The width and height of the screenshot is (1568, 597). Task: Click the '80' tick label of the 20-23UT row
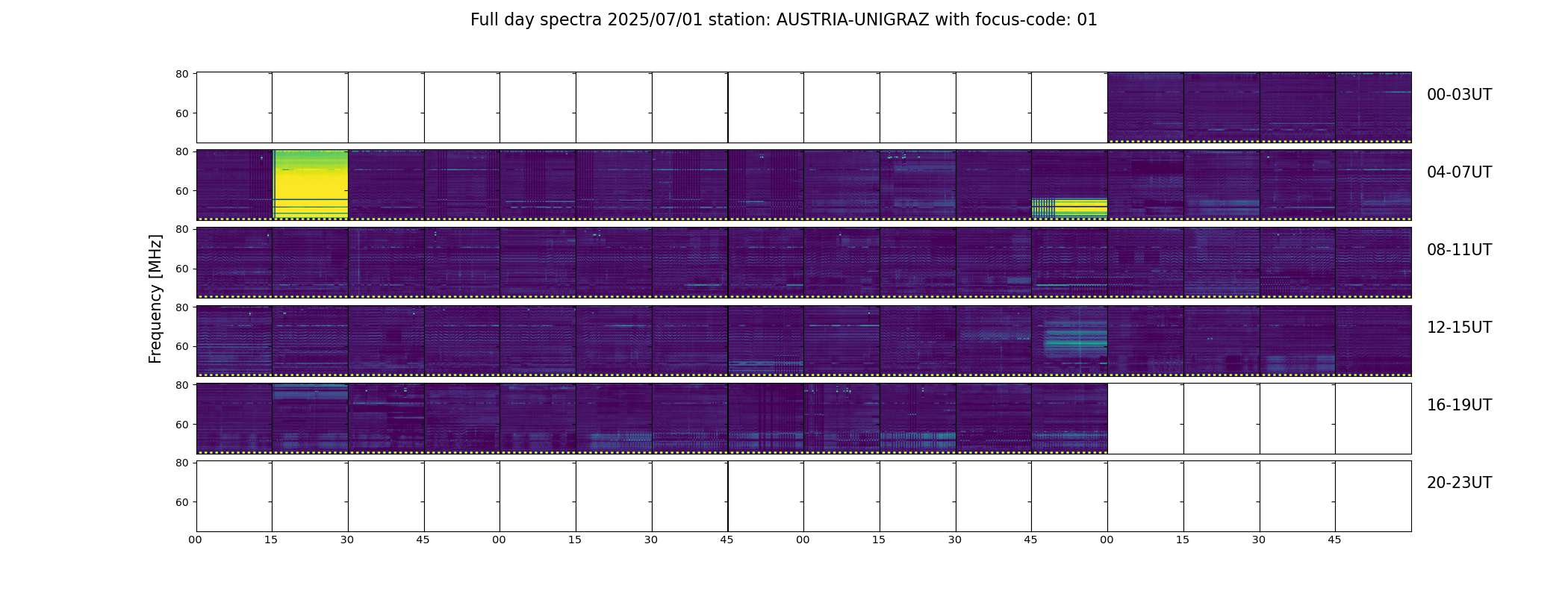[181, 463]
